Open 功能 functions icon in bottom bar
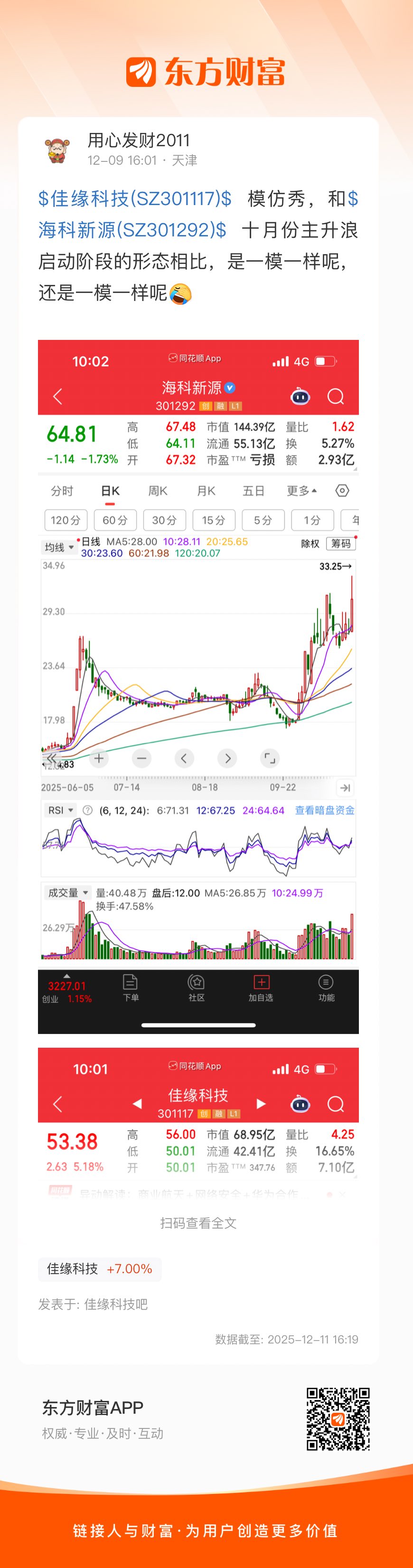 [326, 988]
